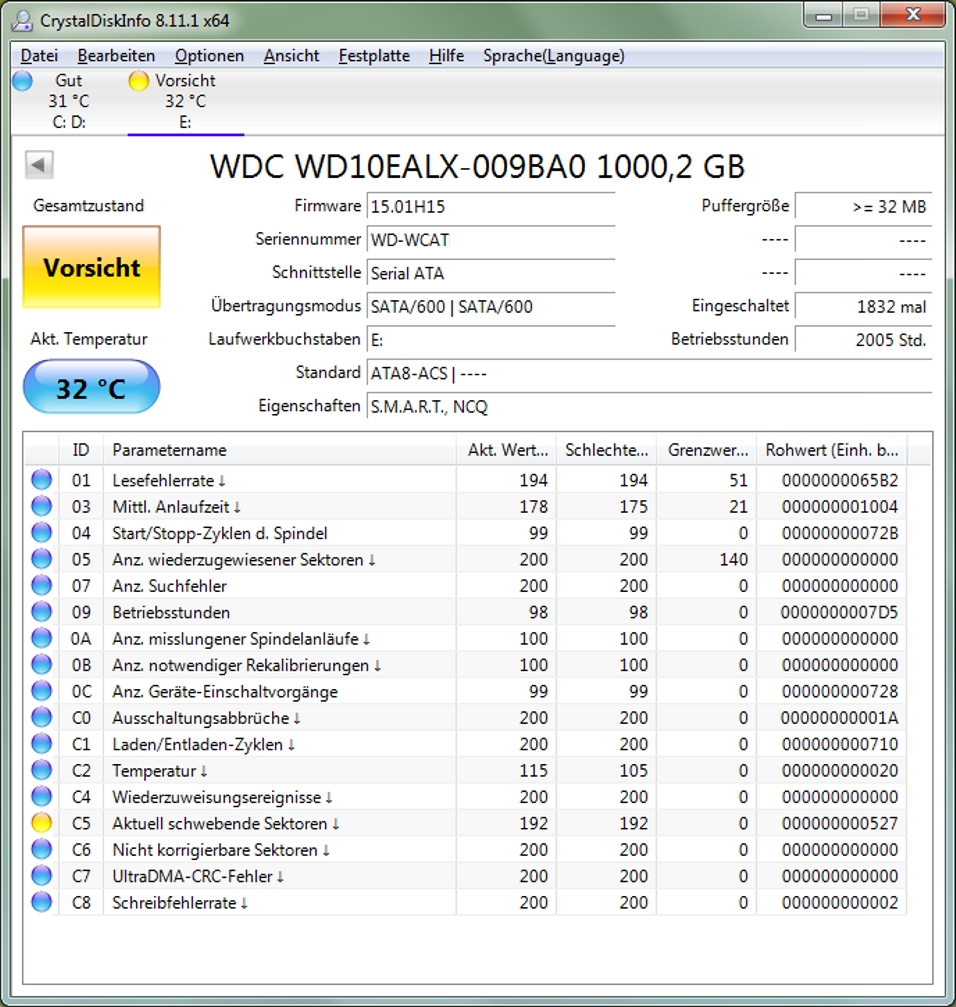956x1007 pixels.
Task: Select the Aktuell schwebende Sektoren parameter name
Action: 225,823
